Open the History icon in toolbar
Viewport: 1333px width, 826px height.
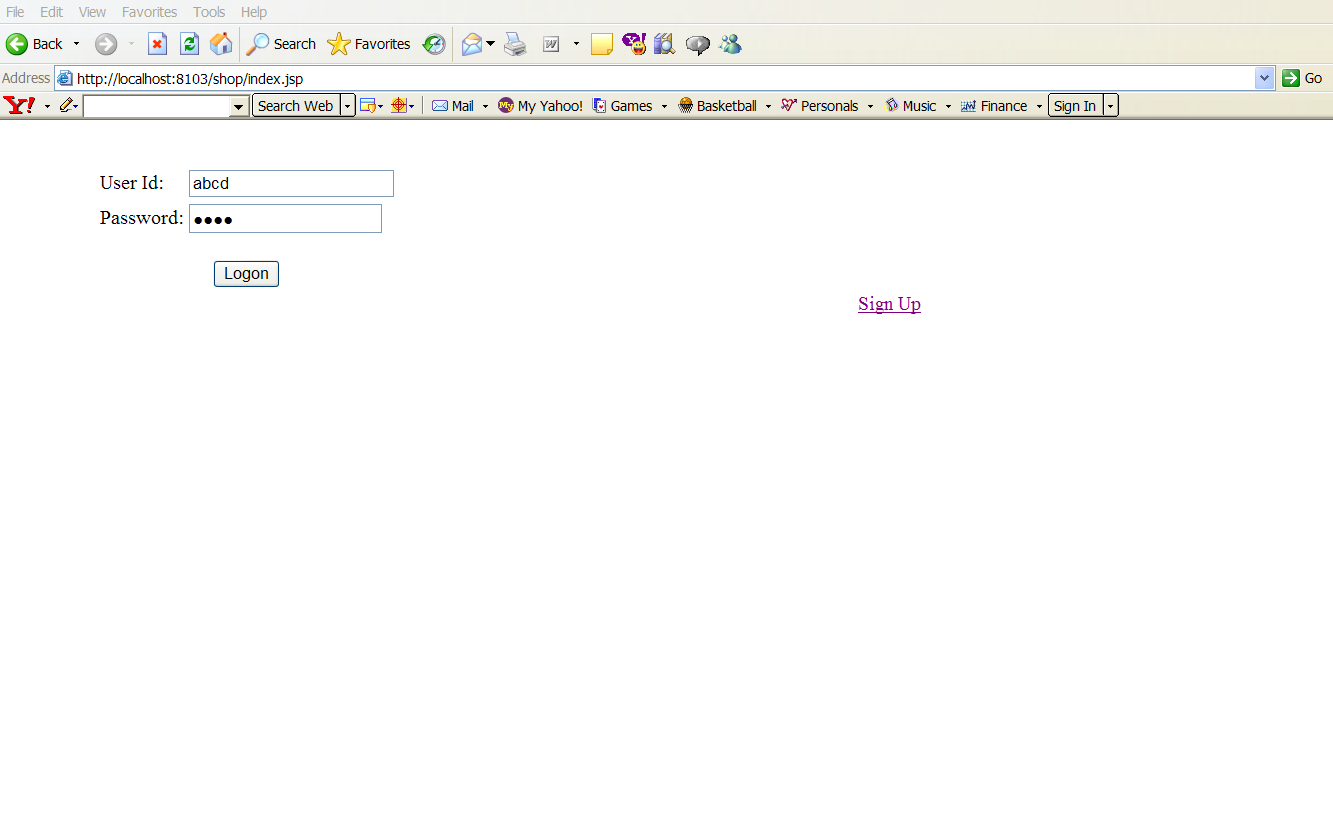(x=434, y=44)
